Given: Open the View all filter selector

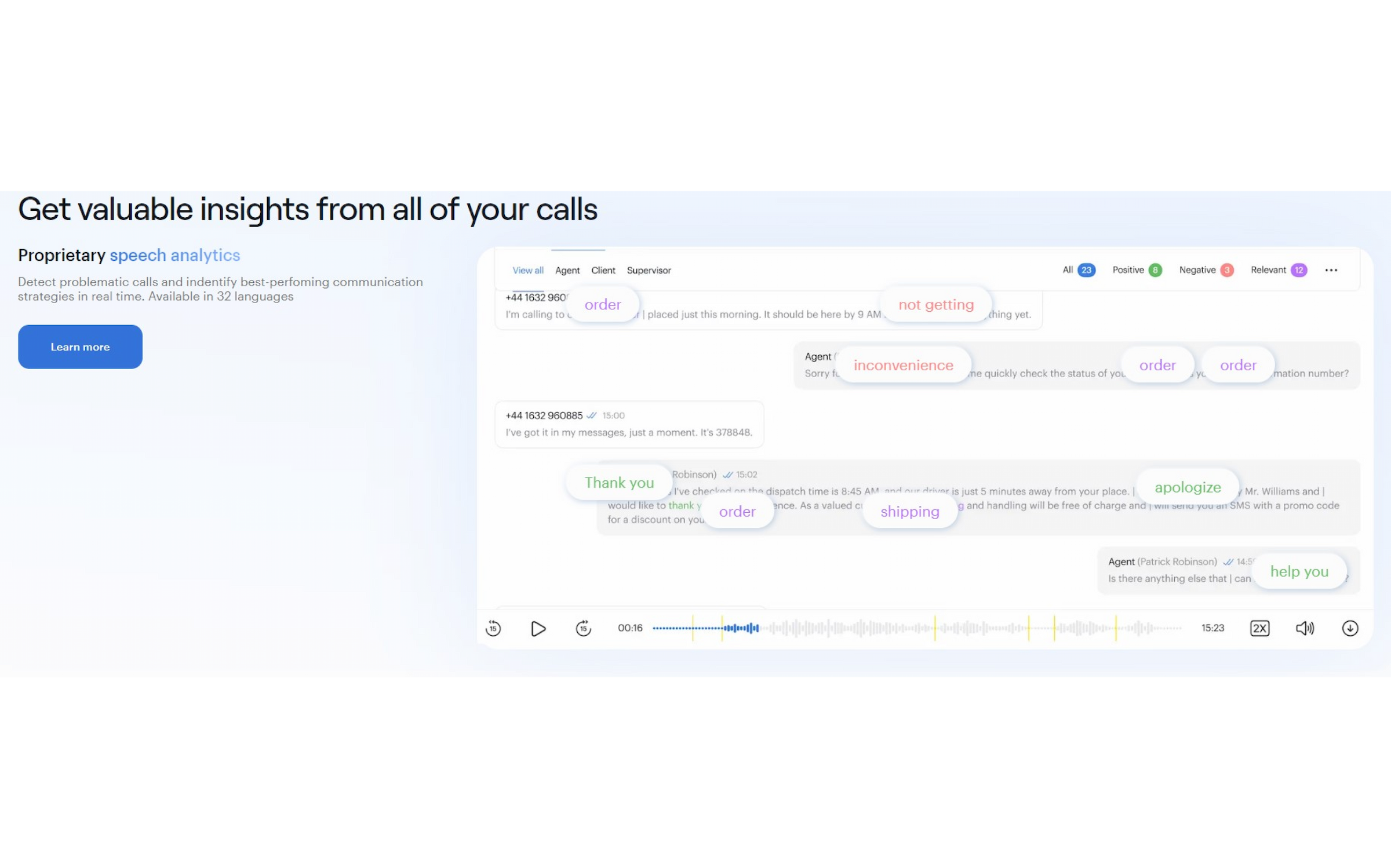Looking at the screenshot, I should click(528, 270).
